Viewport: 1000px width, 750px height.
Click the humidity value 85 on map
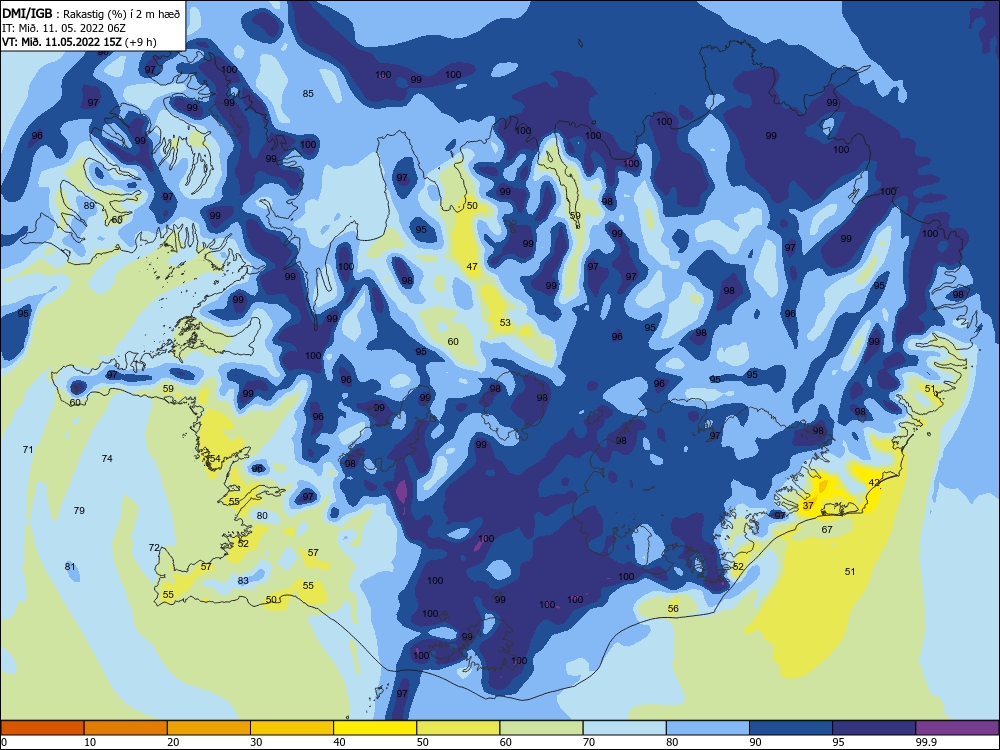[308, 94]
